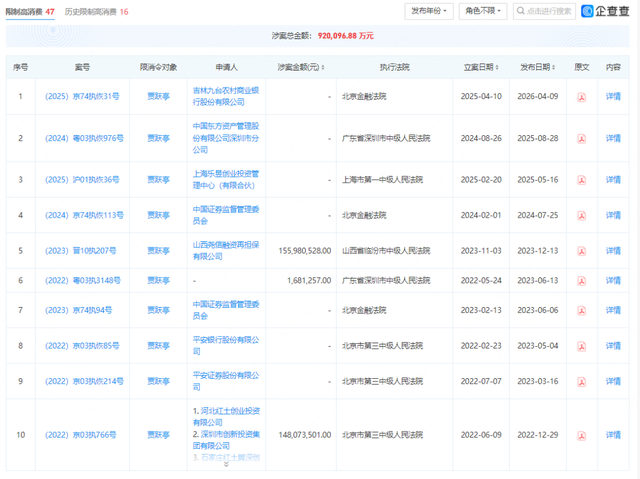Screen dimensions: 640x479
Task: Open PDF original for case 粤03执3148号
Action: coord(582,281)
